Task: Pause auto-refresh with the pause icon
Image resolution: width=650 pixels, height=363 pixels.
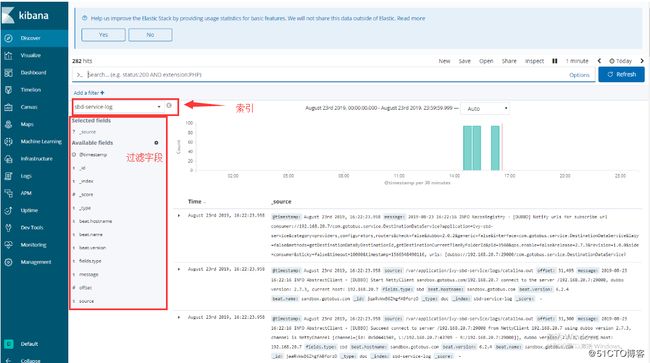Action: point(555,61)
